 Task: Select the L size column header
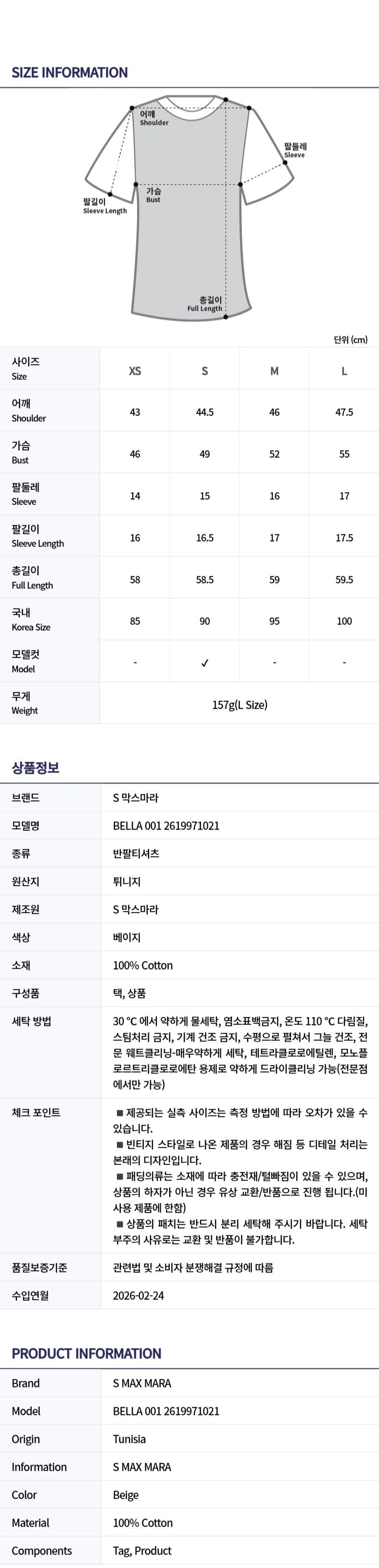(x=344, y=371)
